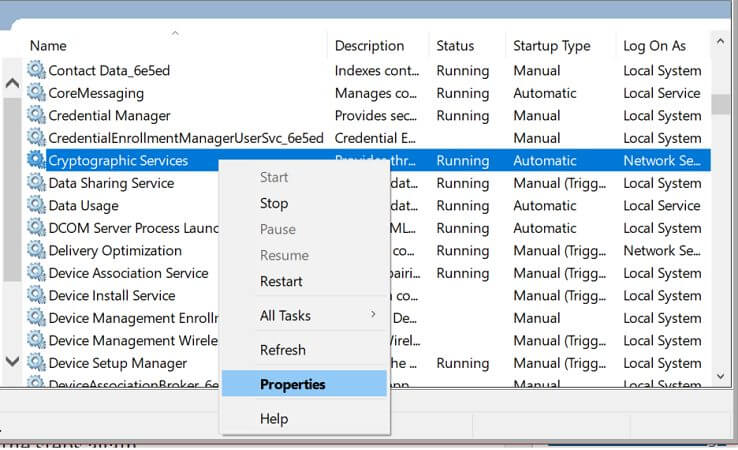The height and width of the screenshot is (450, 738).
Task: Select the Delivery Optimization gear icon
Action: coord(37,251)
